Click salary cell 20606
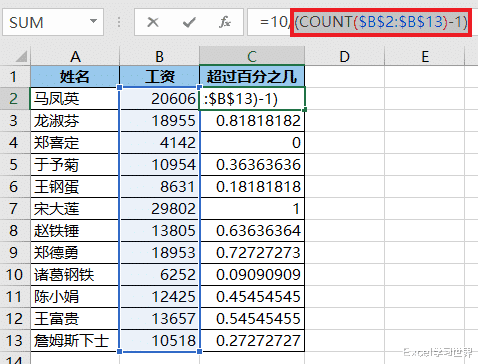The image size is (478, 364). [159, 99]
